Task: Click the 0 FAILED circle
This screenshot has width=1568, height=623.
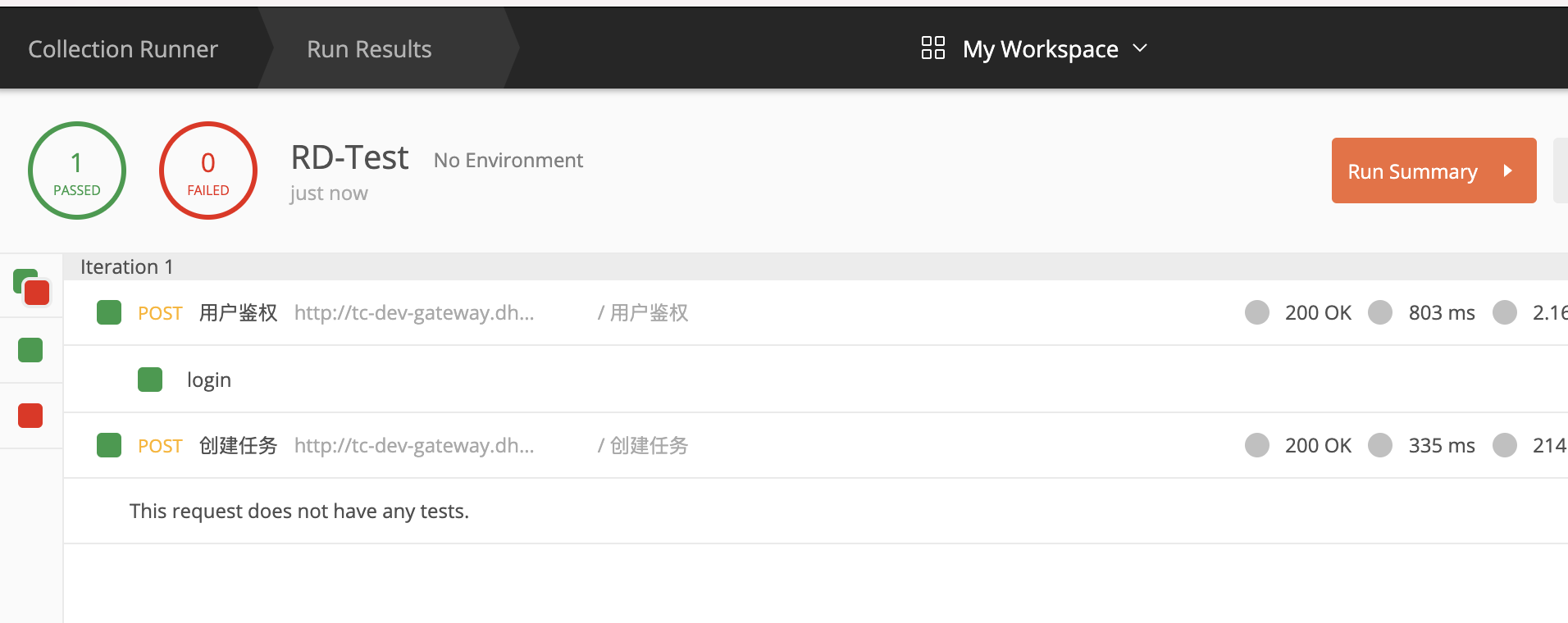Action: click(x=208, y=171)
